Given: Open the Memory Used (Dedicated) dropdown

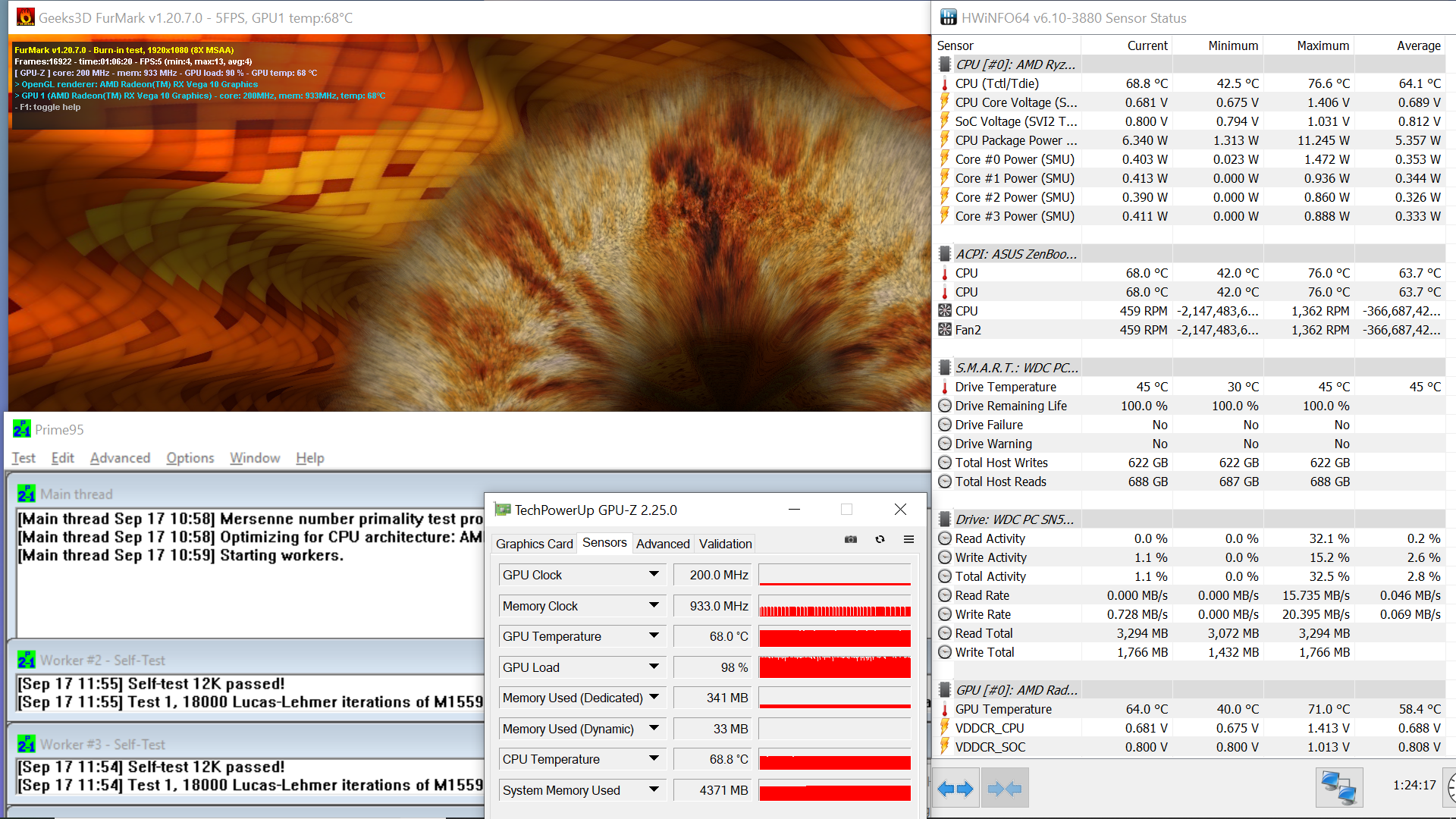Looking at the screenshot, I should click(654, 697).
